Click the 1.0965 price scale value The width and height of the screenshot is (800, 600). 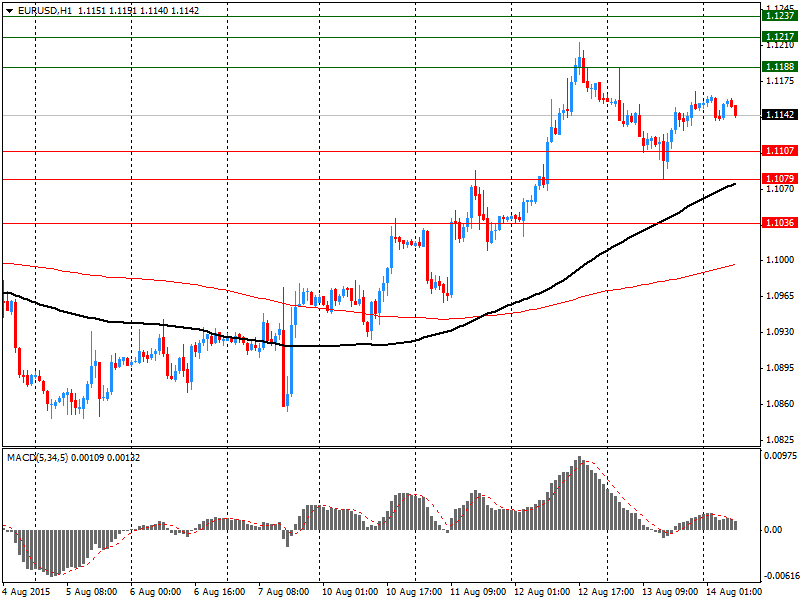(x=780, y=296)
